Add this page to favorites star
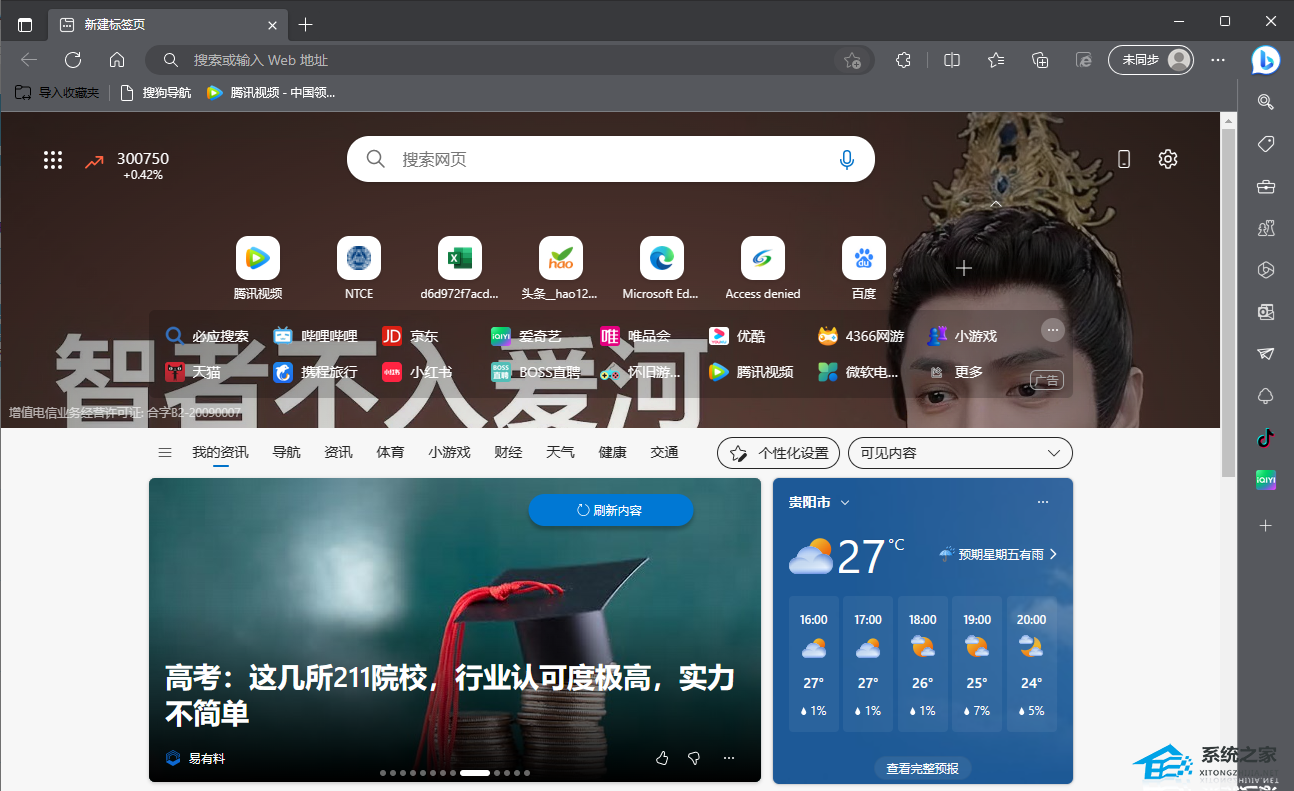 (852, 60)
